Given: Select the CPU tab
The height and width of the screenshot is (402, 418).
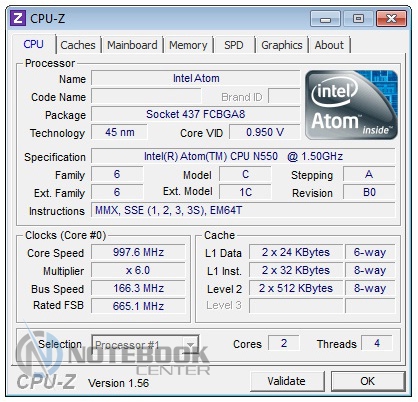Looking at the screenshot, I should 34,44.
